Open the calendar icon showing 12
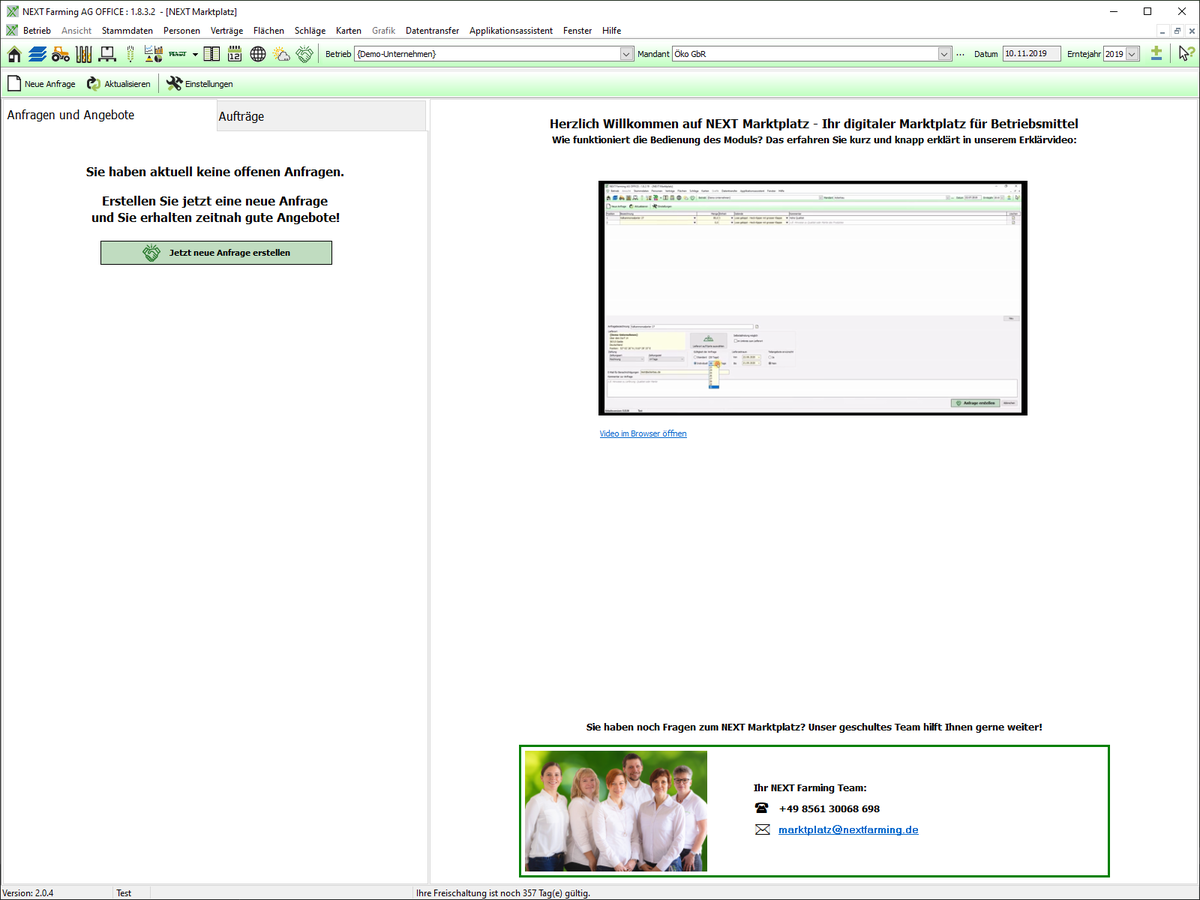Viewport: 1200px width, 900px height. [x=235, y=54]
